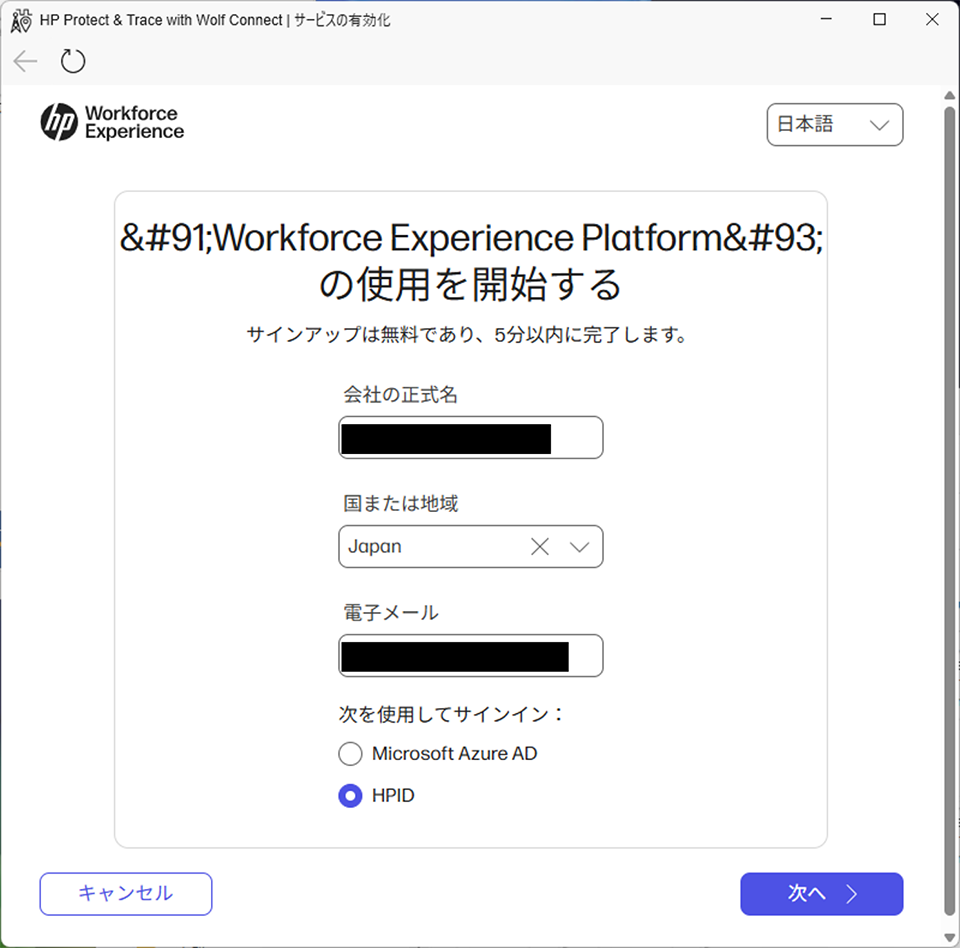Clear the Japan country selection
This screenshot has width=960, height=948.
[539, 546]
